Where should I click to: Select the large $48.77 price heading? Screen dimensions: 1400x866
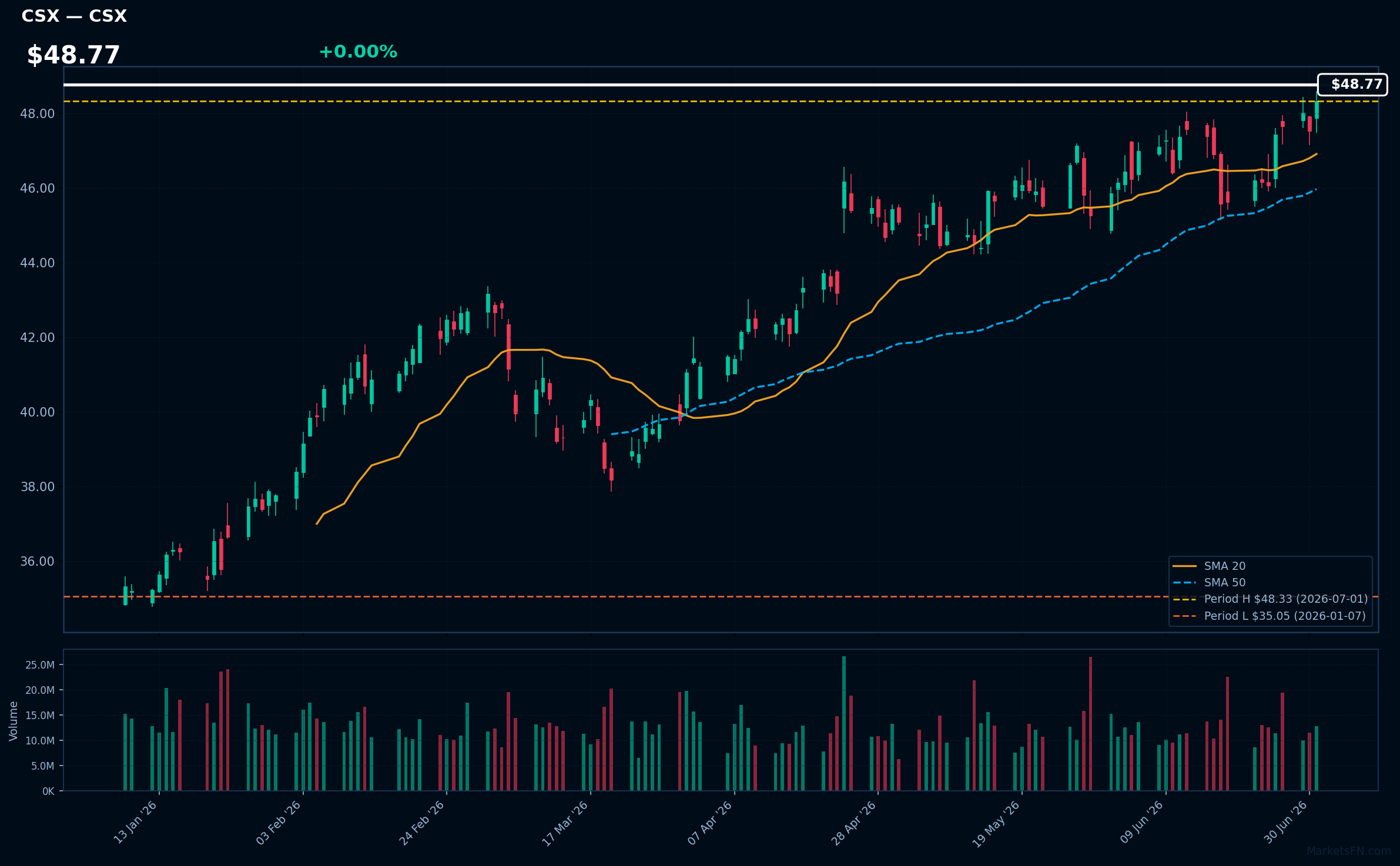tap(73, 55)
